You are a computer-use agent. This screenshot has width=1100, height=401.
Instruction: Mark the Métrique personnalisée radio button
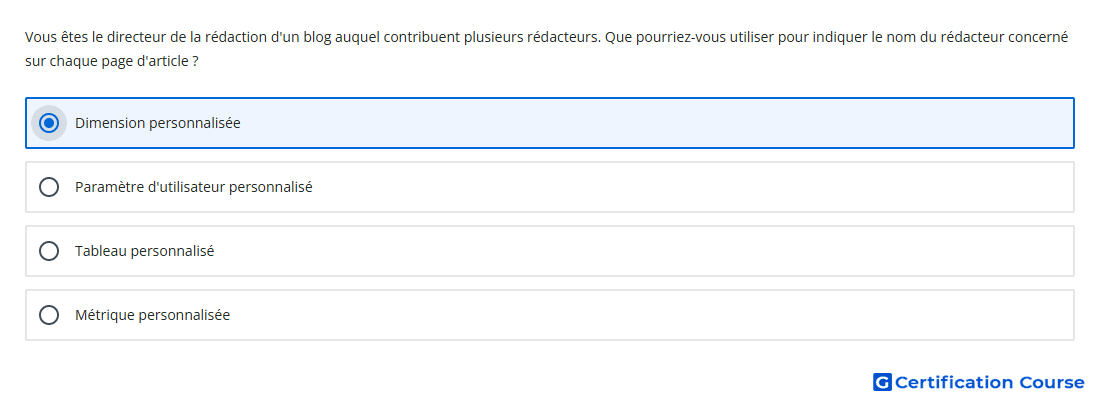tap(48, 315)
